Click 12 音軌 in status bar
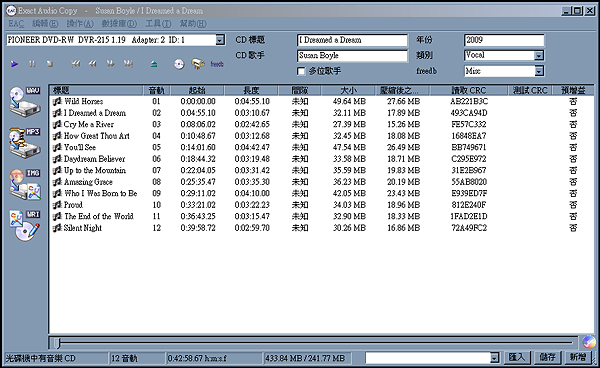The image size is (600, 368). point(124,359)
